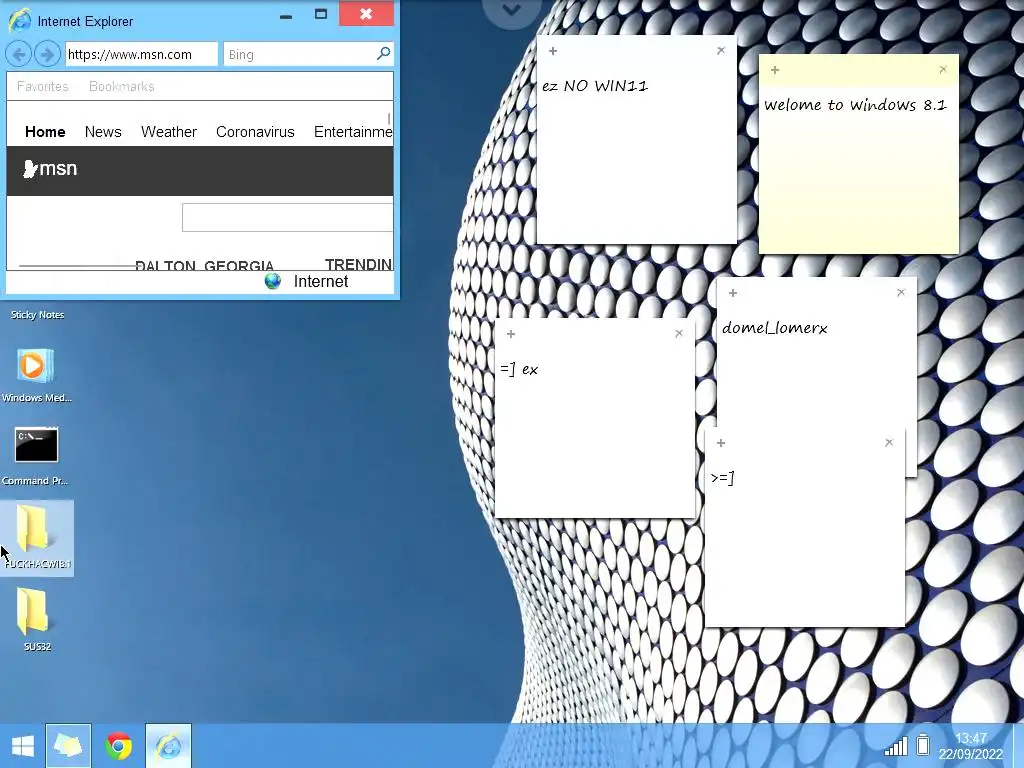Select the Home tab on MSN
1024x768 pixels.
click(x=45, y=132)
